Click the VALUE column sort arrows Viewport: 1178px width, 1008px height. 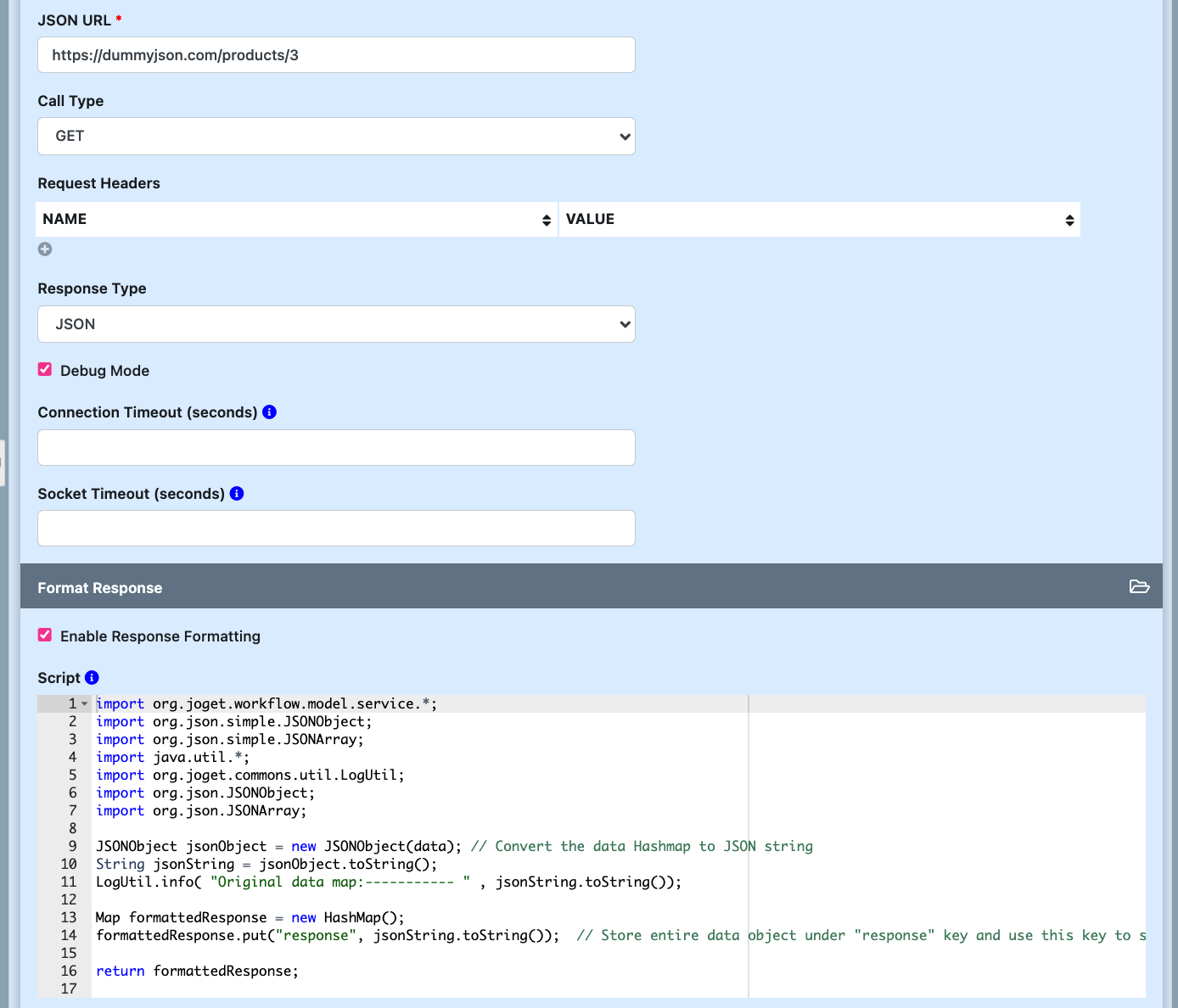(1069, 220)
